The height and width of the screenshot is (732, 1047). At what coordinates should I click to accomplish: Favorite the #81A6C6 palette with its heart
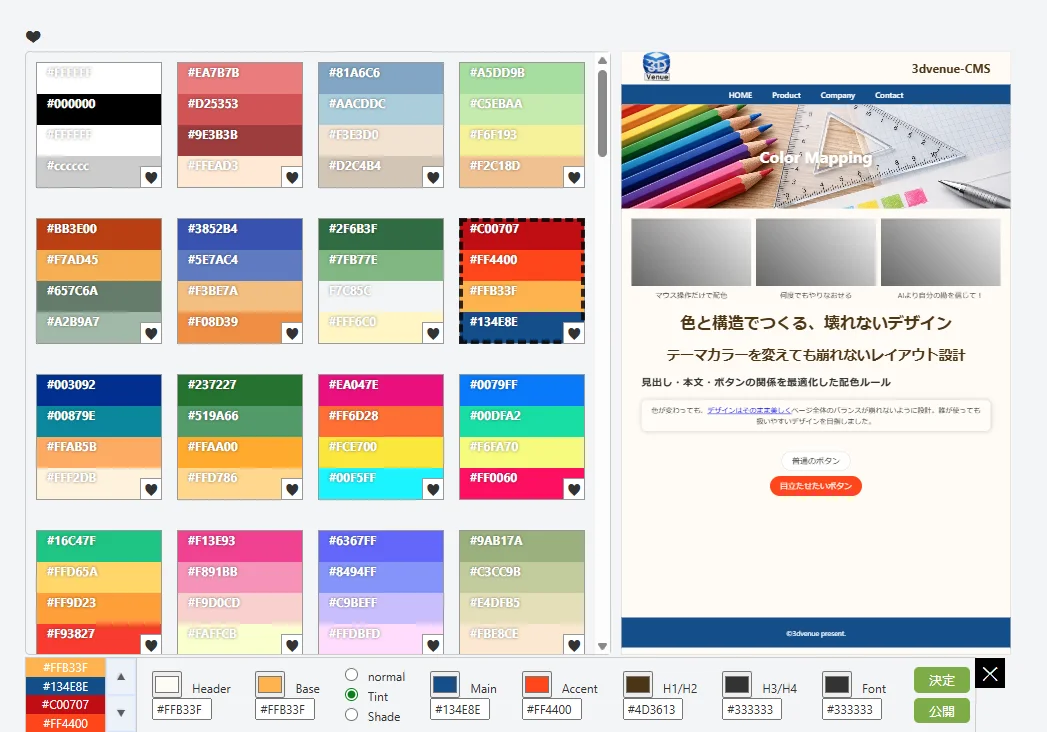point(433,177)
